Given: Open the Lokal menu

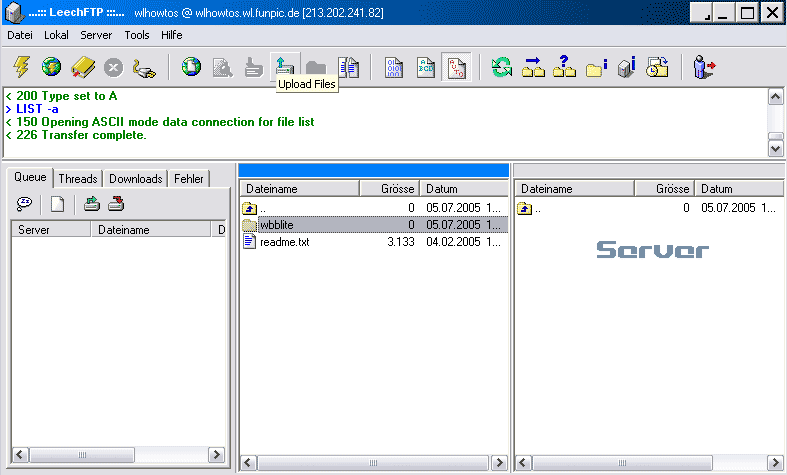Looking at the screenshot, I should 56,35.
